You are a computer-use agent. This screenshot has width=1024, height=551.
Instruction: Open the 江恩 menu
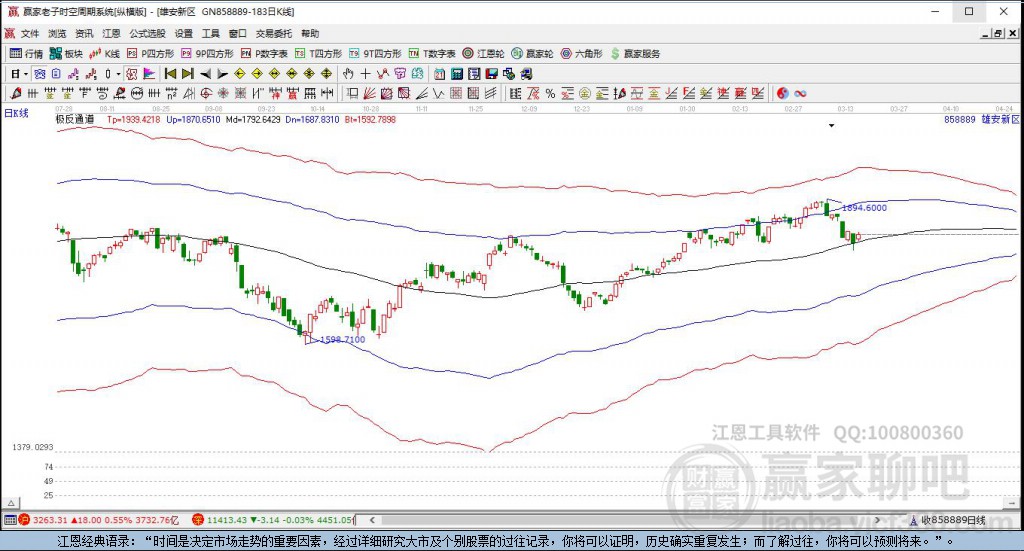[111, 33]
